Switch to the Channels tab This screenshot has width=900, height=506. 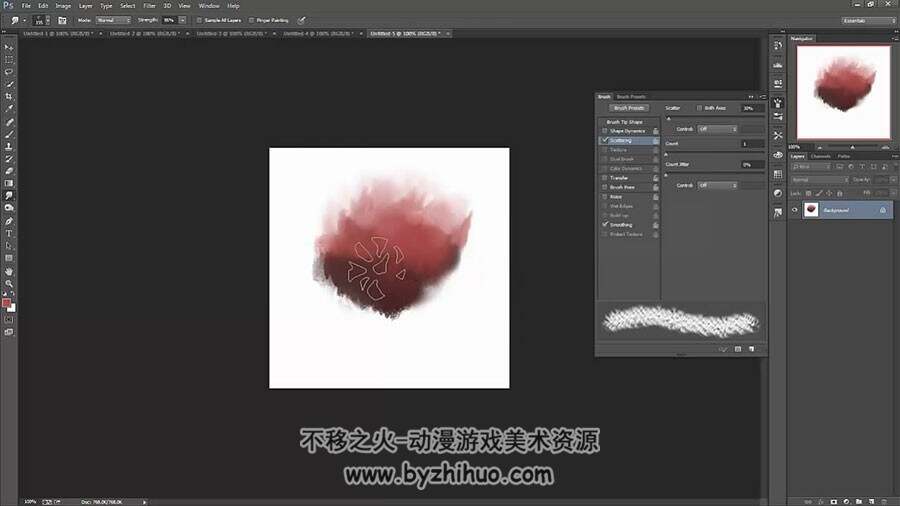tap(820, 156)
